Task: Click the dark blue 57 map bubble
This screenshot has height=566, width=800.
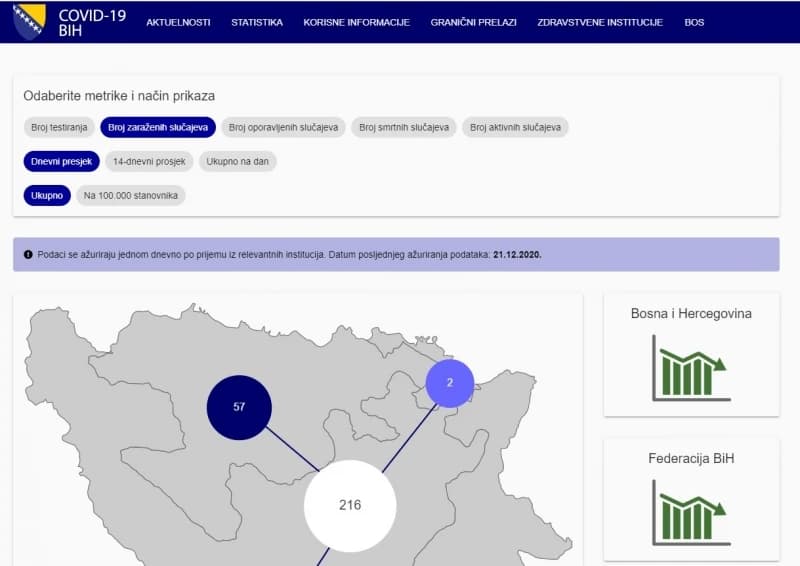Action: tap(239, 407)
